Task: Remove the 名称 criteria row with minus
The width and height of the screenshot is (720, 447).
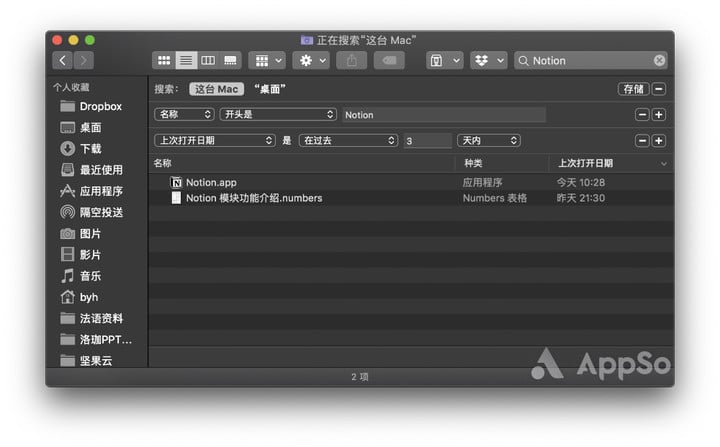Action: 642,115
